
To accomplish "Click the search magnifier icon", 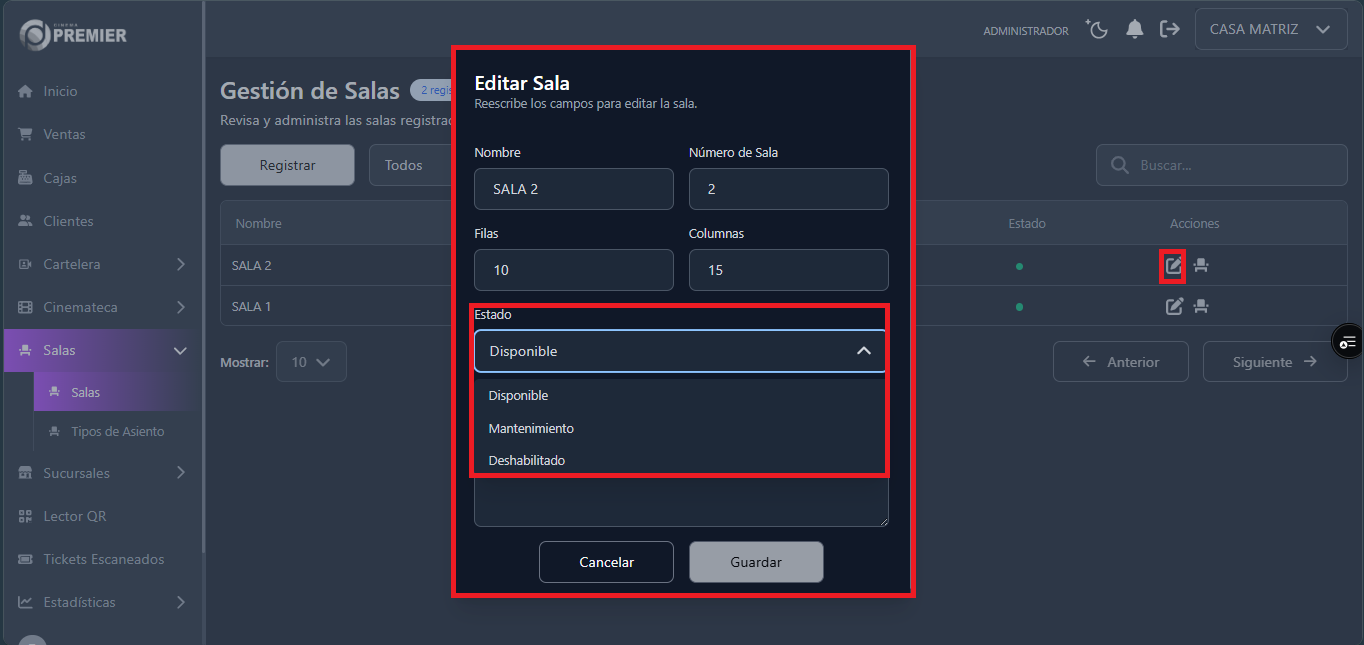I will point(1119,165).
